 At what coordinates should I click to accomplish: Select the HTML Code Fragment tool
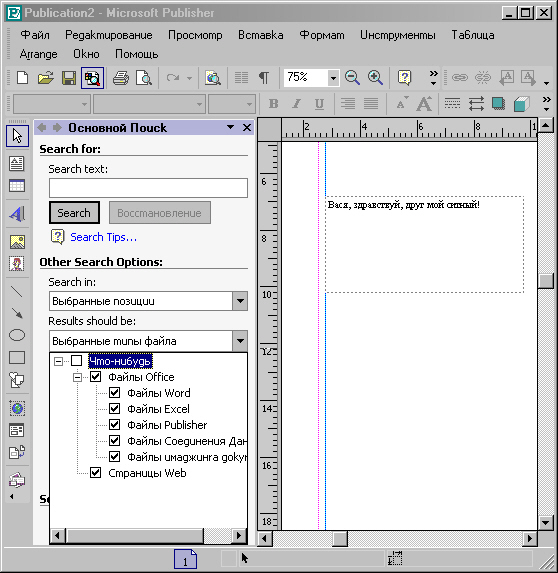point(17,453)
